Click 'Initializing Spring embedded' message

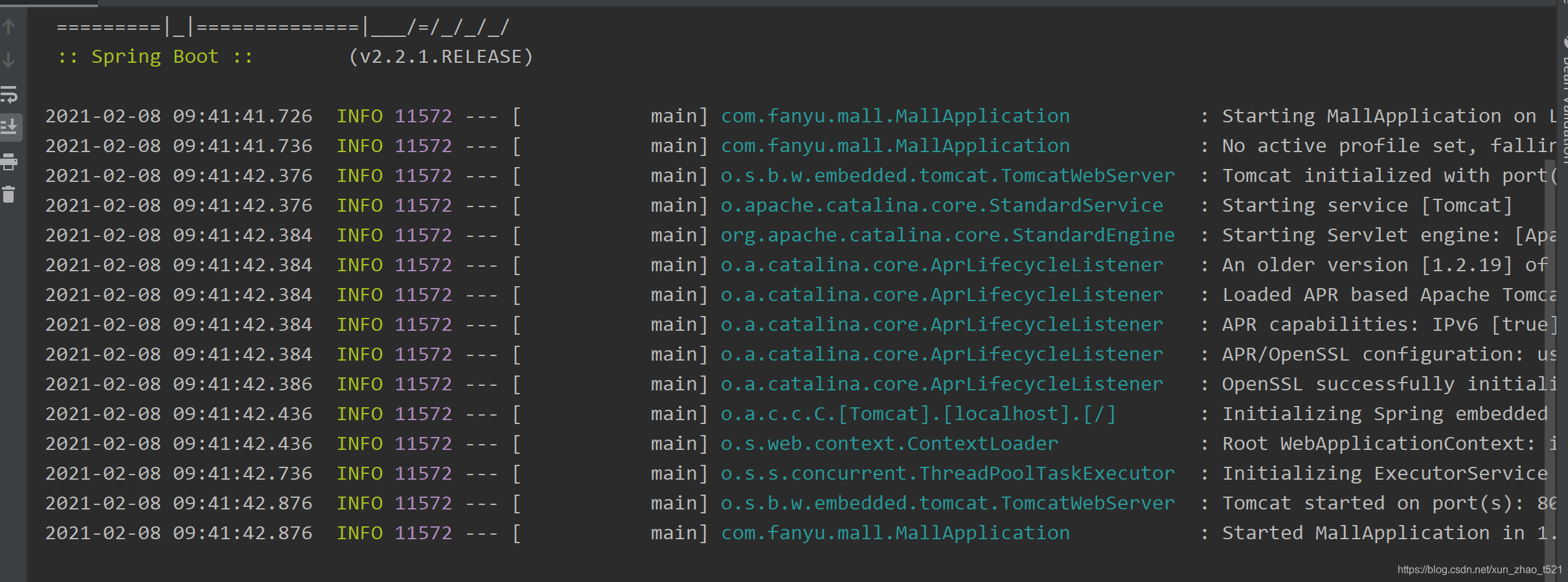tap(1385, 414)
